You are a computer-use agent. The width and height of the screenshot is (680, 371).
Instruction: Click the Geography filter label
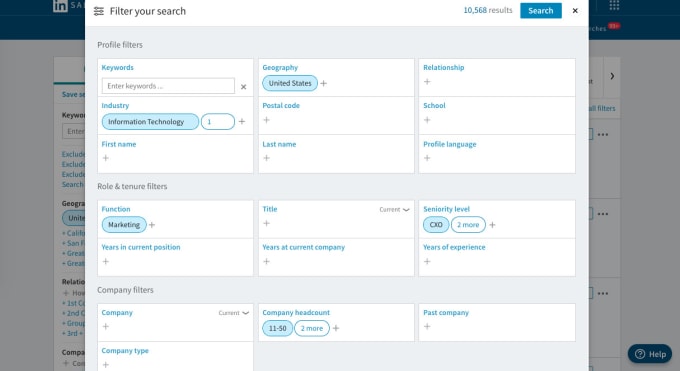pyautogui.click(x=280, y=68)
